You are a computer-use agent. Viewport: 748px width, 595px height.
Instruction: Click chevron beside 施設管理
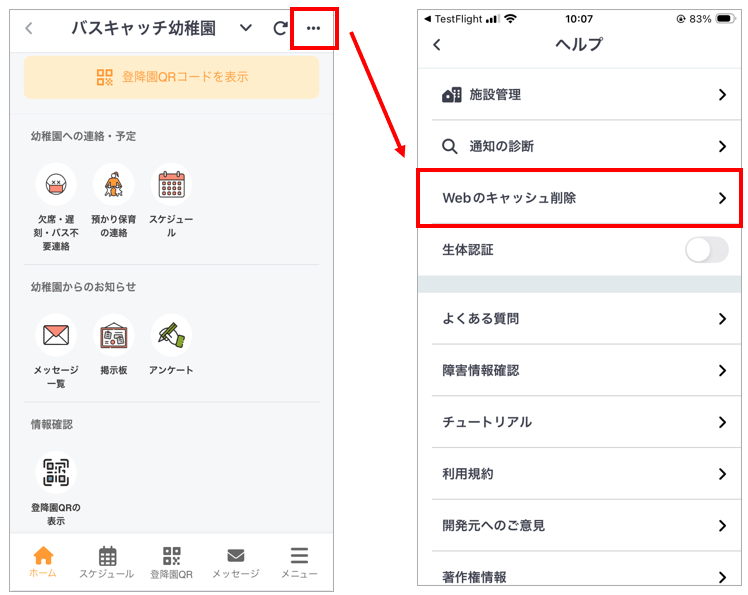click(722, 94)
